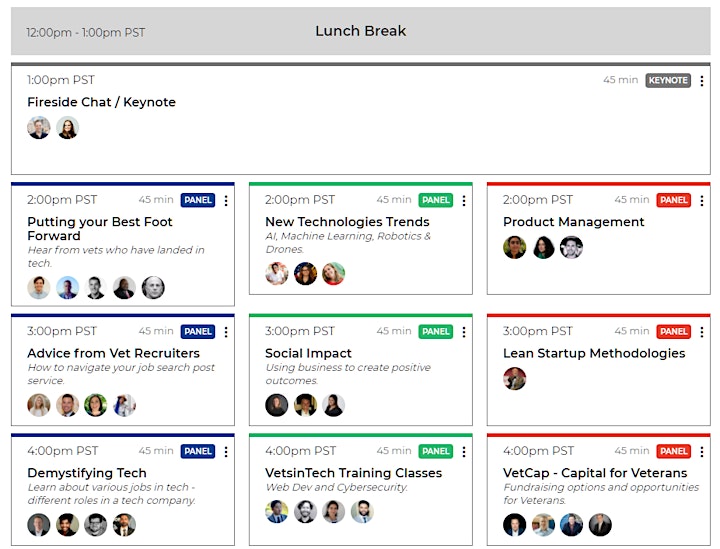Viewport: 720px width, 549px height.
Task: Open the Lean Startup Methodologies session title
Action: click(594, 353)
